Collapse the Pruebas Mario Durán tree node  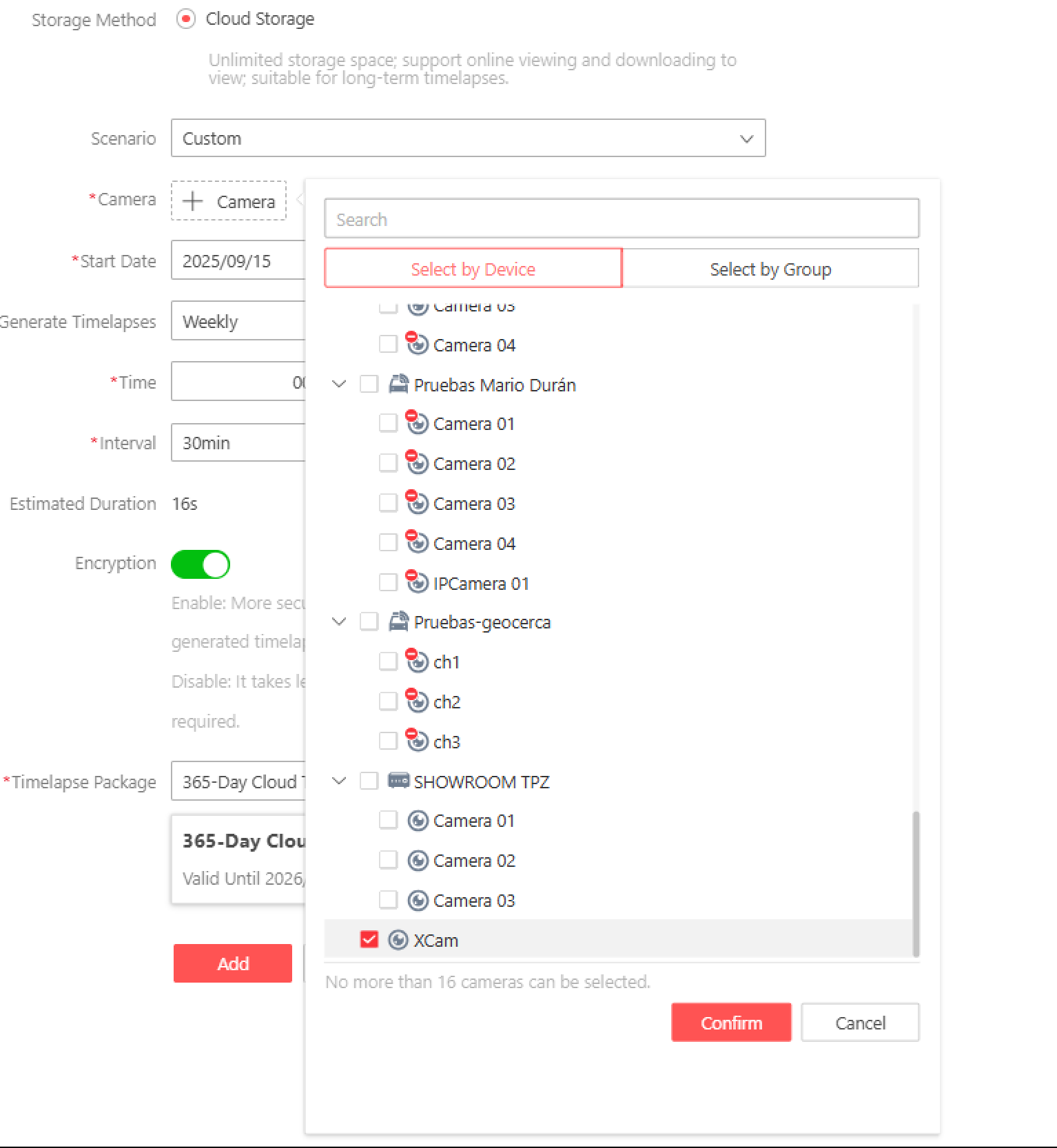coord(339,384)
